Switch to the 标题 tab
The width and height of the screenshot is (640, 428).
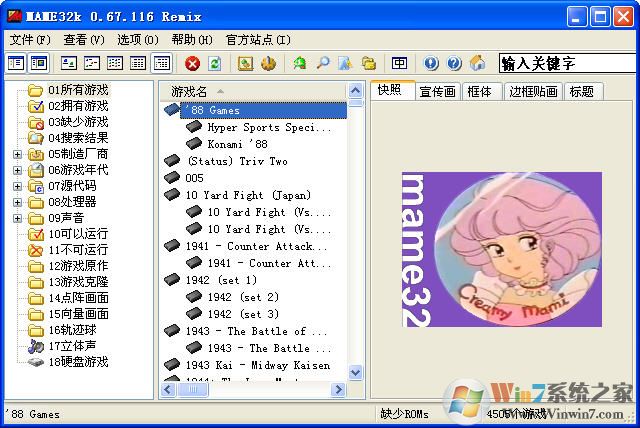pyautogui.click(x=583, y=91)
